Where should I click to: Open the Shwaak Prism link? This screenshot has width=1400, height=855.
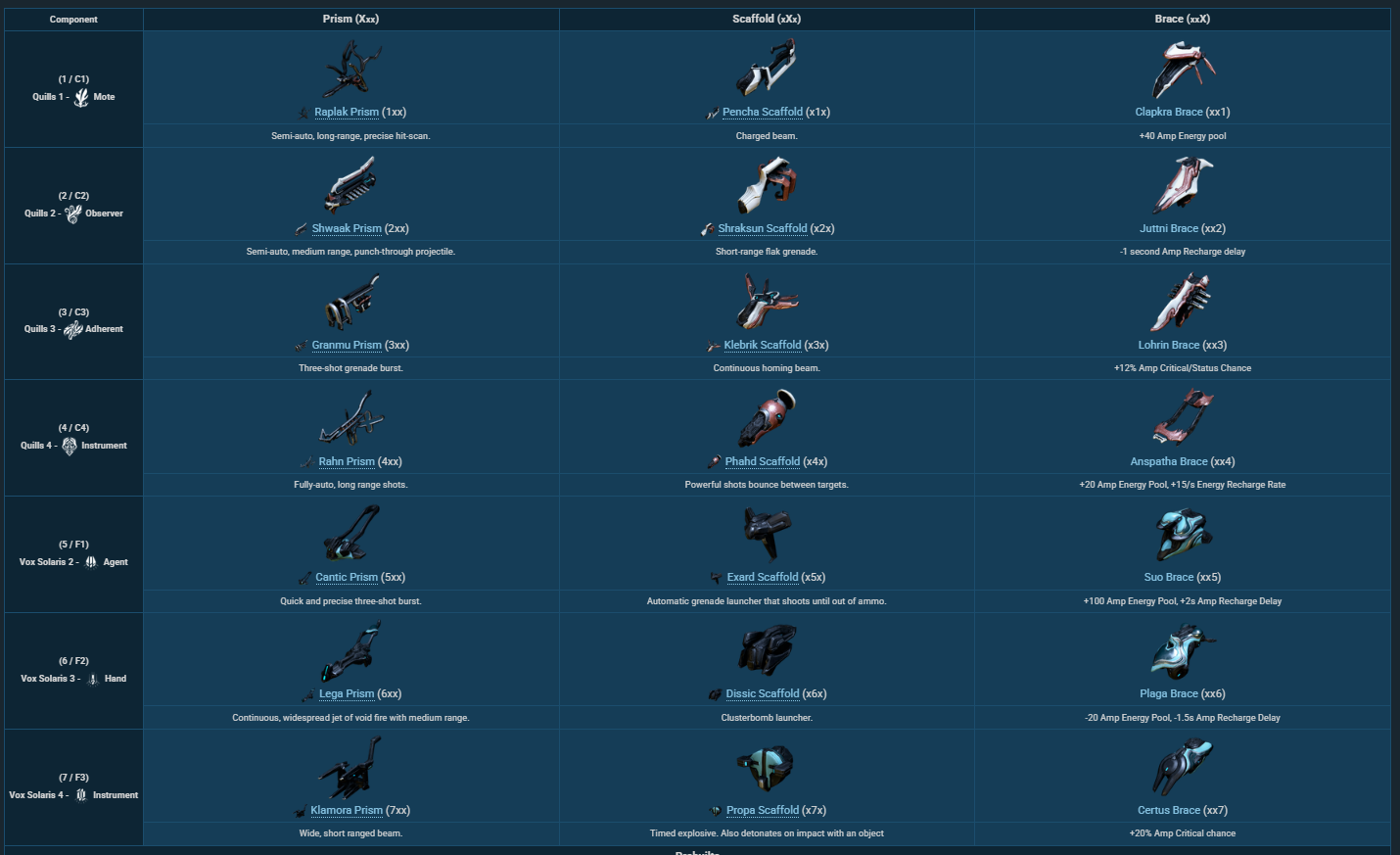pyautogui.click(x=347, y=228)
